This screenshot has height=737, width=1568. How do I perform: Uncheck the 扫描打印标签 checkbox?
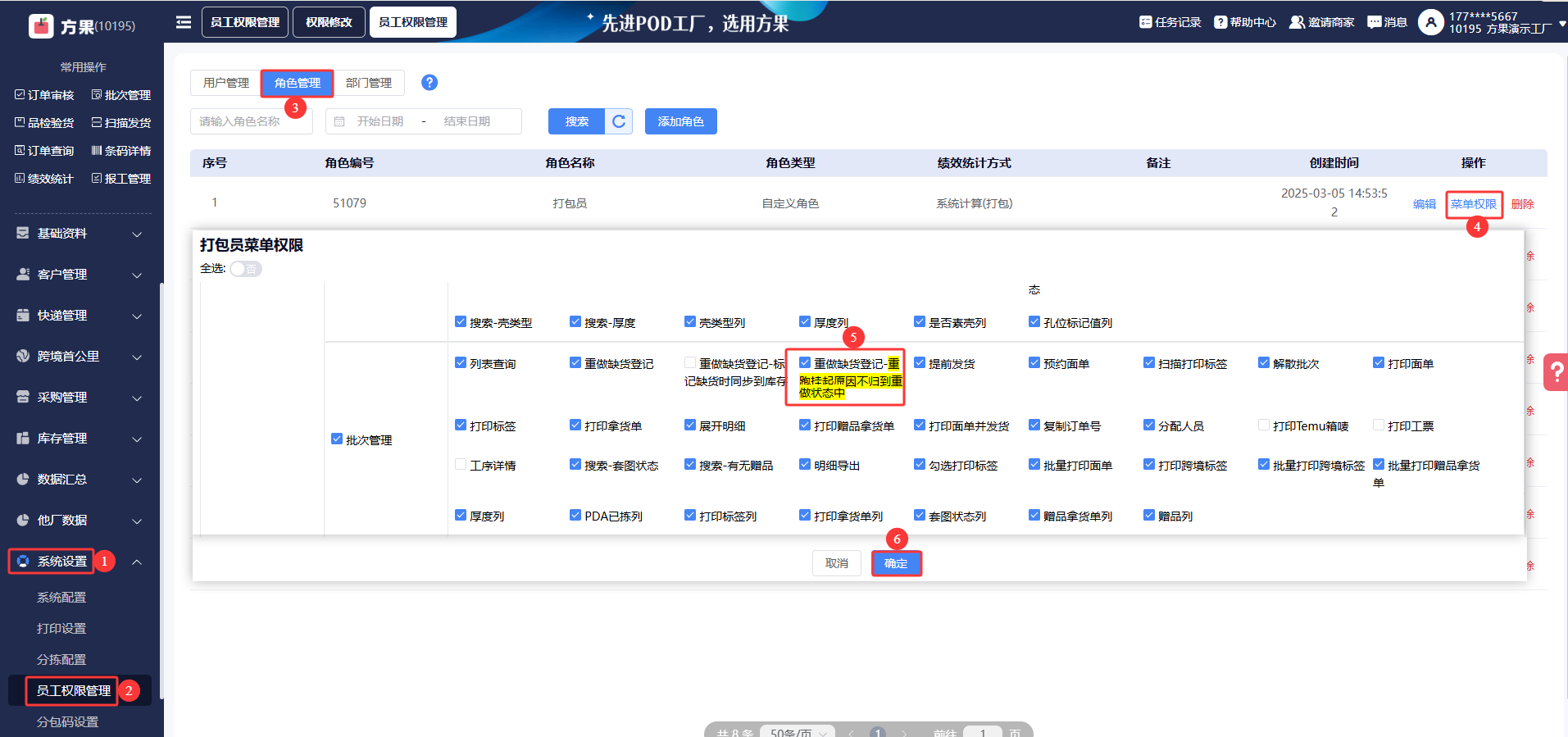pos(1149,363)
